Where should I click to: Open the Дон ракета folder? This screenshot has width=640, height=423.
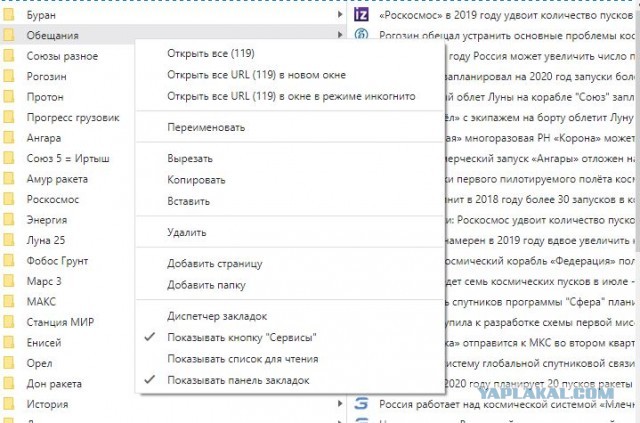pos(54,384)
